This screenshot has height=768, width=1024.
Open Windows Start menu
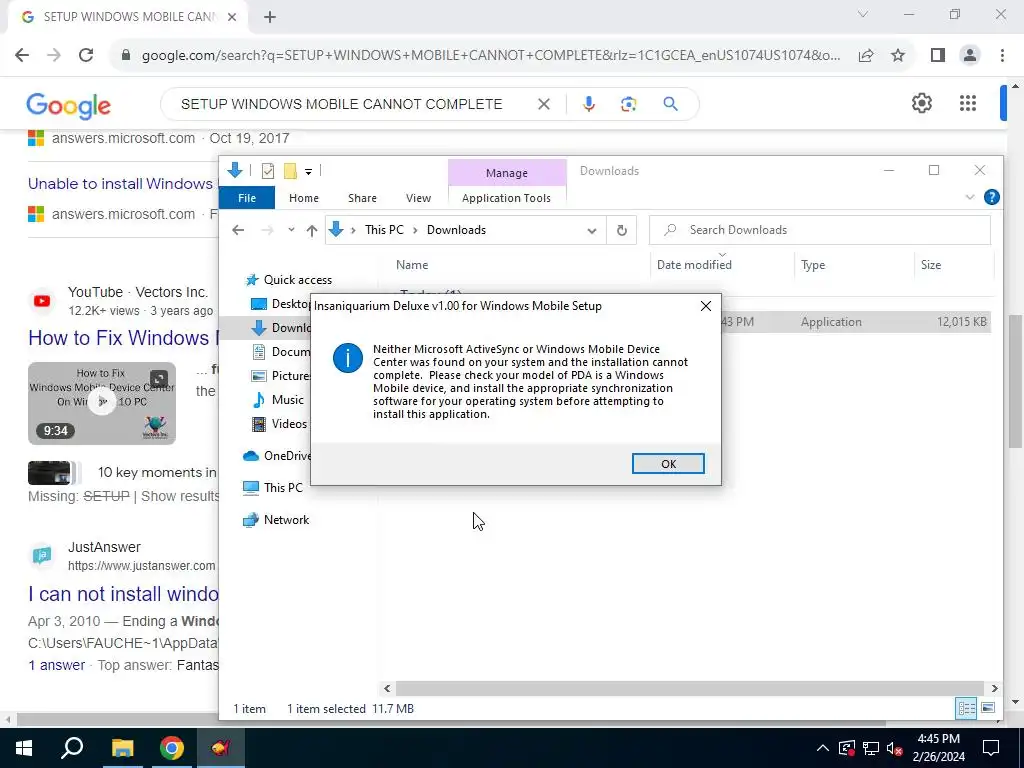click(24, 748)
